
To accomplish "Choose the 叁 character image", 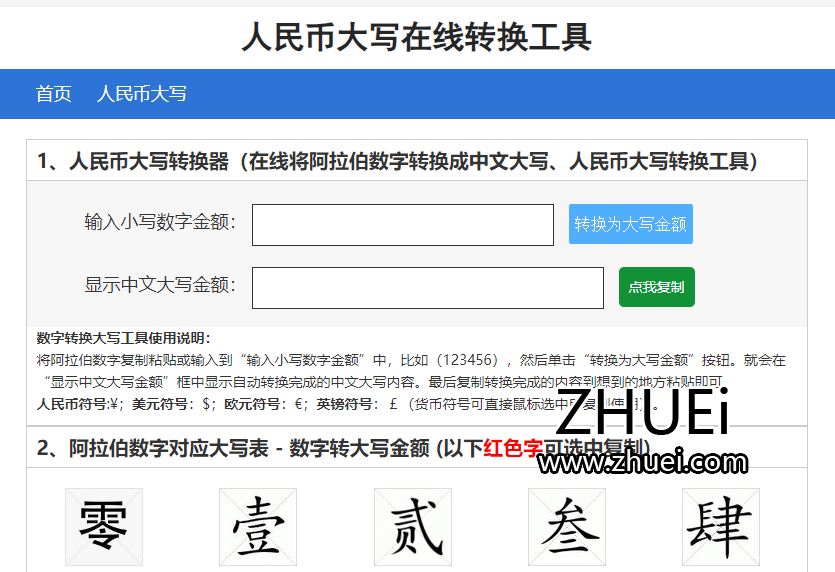I will tap(567, 527).
